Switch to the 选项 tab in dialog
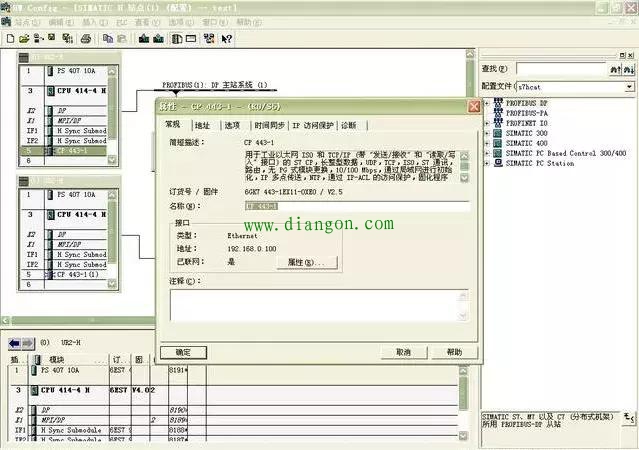Screen dimensions: 639x450 pyautogui.click(x=232, y=126)
